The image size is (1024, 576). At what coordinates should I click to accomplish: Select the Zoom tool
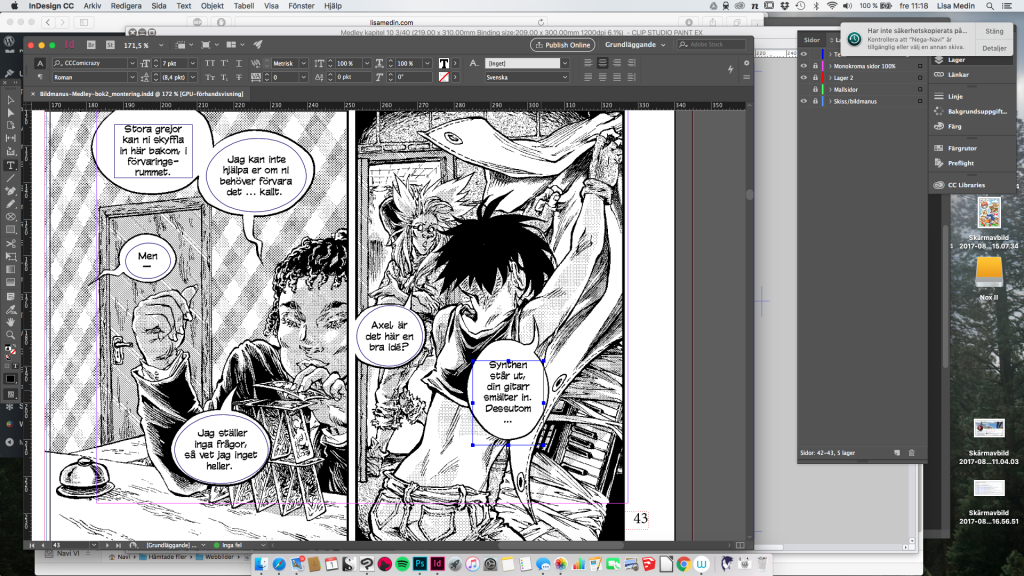pos(11,335)
